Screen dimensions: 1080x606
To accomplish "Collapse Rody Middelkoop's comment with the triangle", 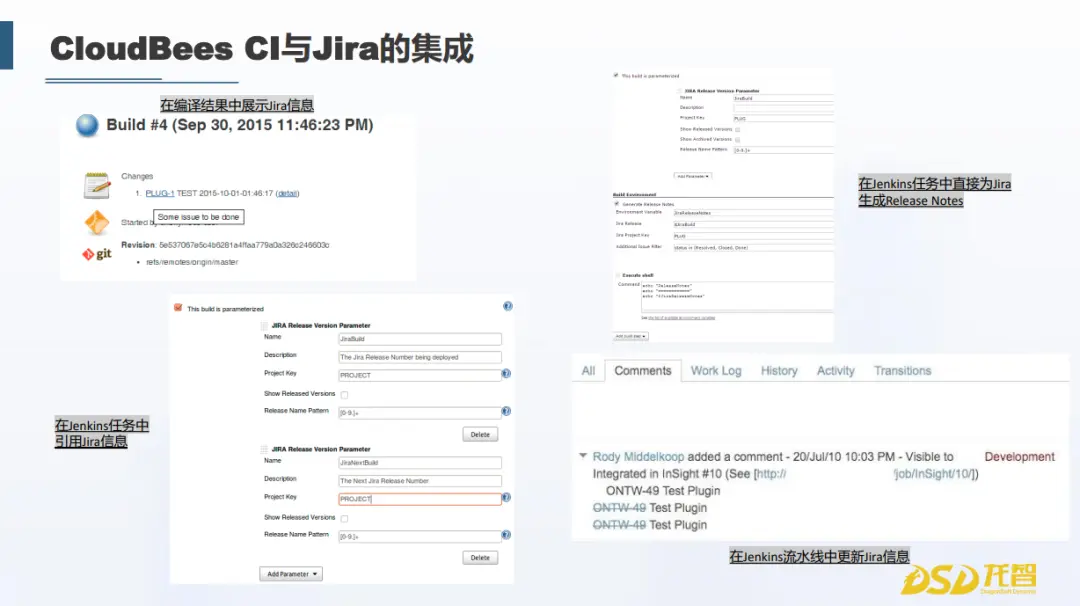I will 583,456.
